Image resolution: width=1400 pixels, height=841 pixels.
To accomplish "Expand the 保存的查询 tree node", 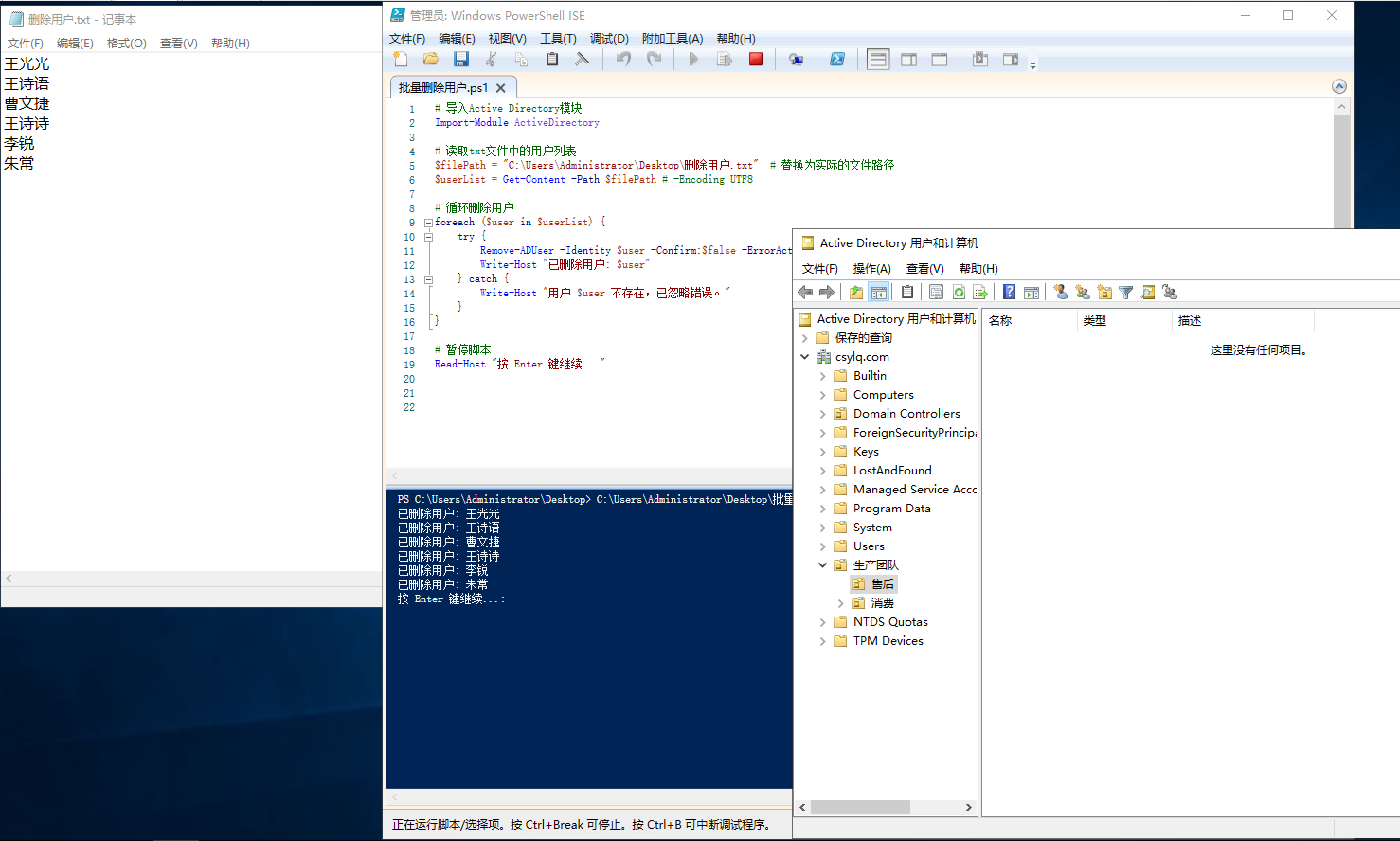I will [805, 338].
